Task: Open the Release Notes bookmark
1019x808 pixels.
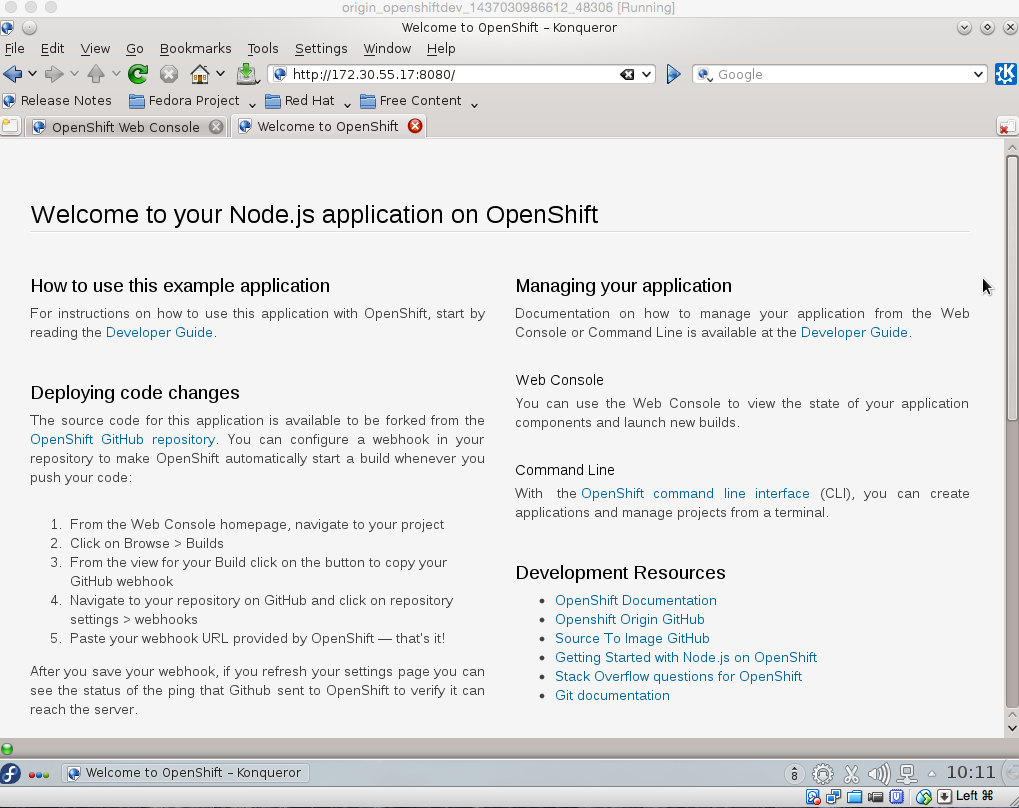Action: 57,101
